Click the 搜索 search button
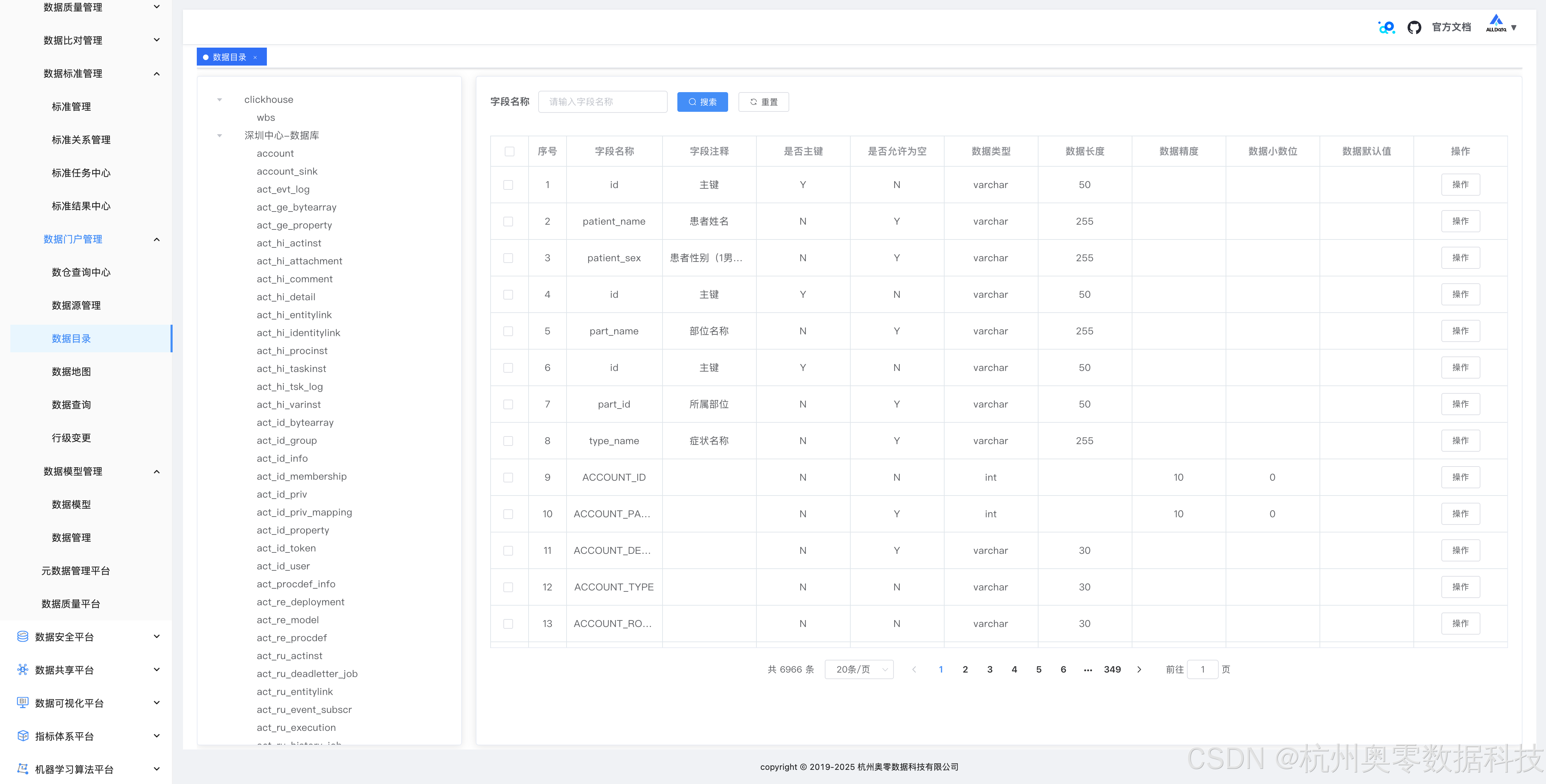The image size is (1546, 784). point(702,102)
